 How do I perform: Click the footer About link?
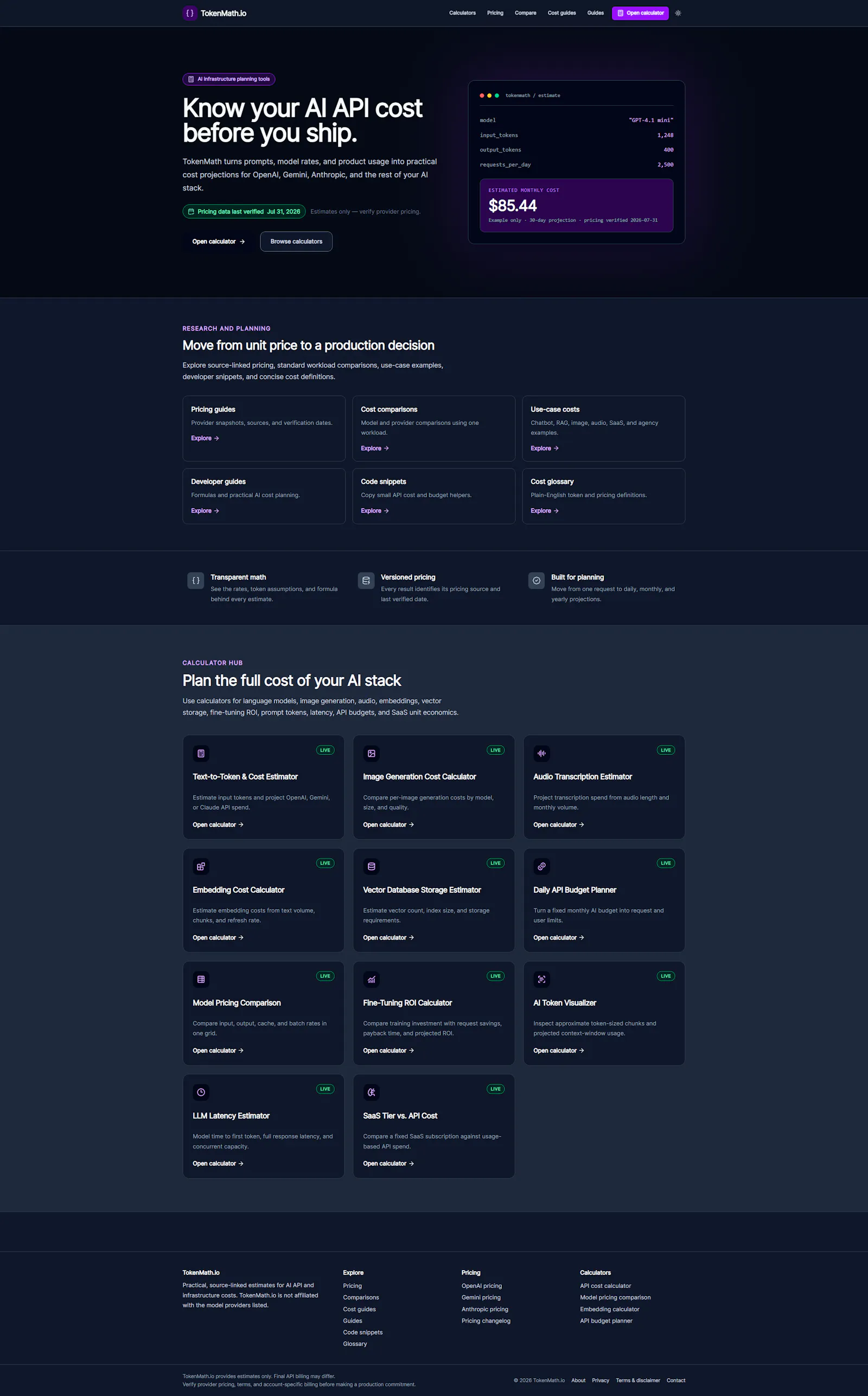tap(578, 1381)
